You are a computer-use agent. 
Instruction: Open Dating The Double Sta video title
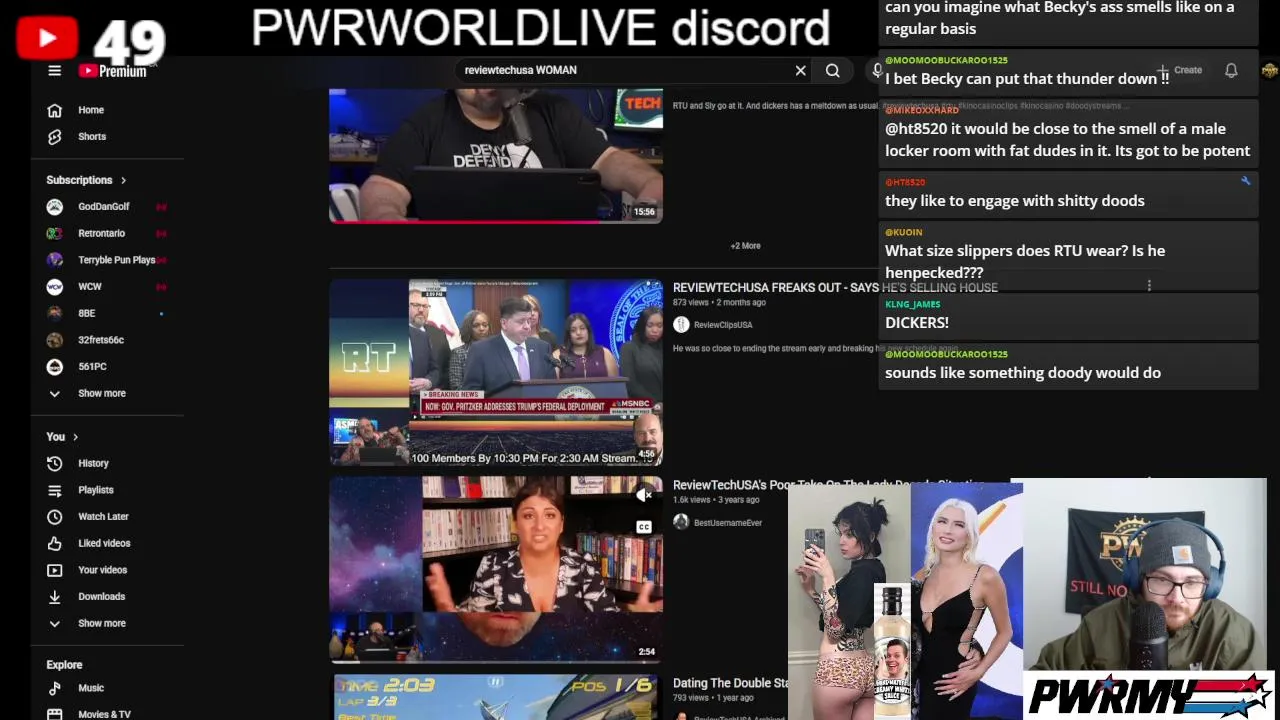point(730,683)
